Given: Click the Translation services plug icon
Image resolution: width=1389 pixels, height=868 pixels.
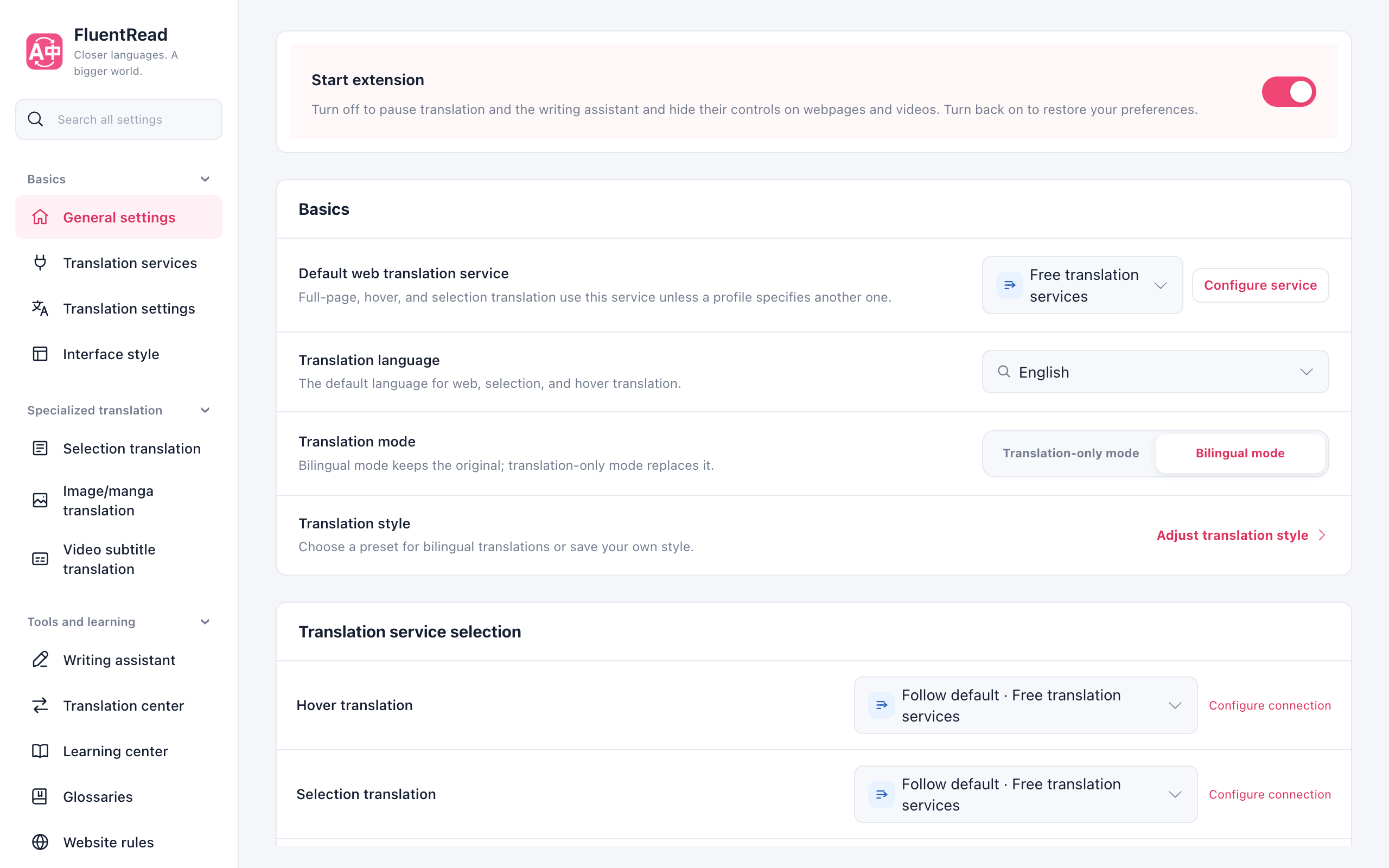Looking at the screenshot, I should 40,263.
